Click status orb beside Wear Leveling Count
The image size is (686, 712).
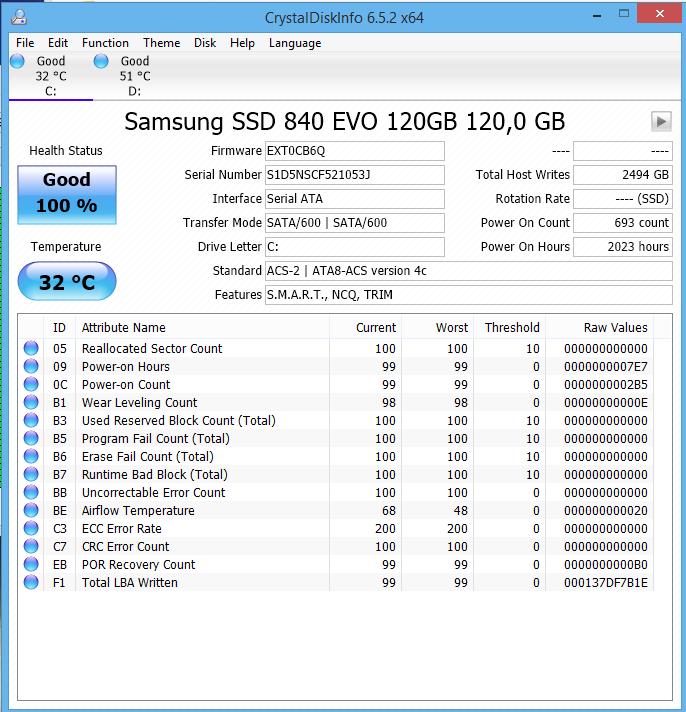coord(31,402)
